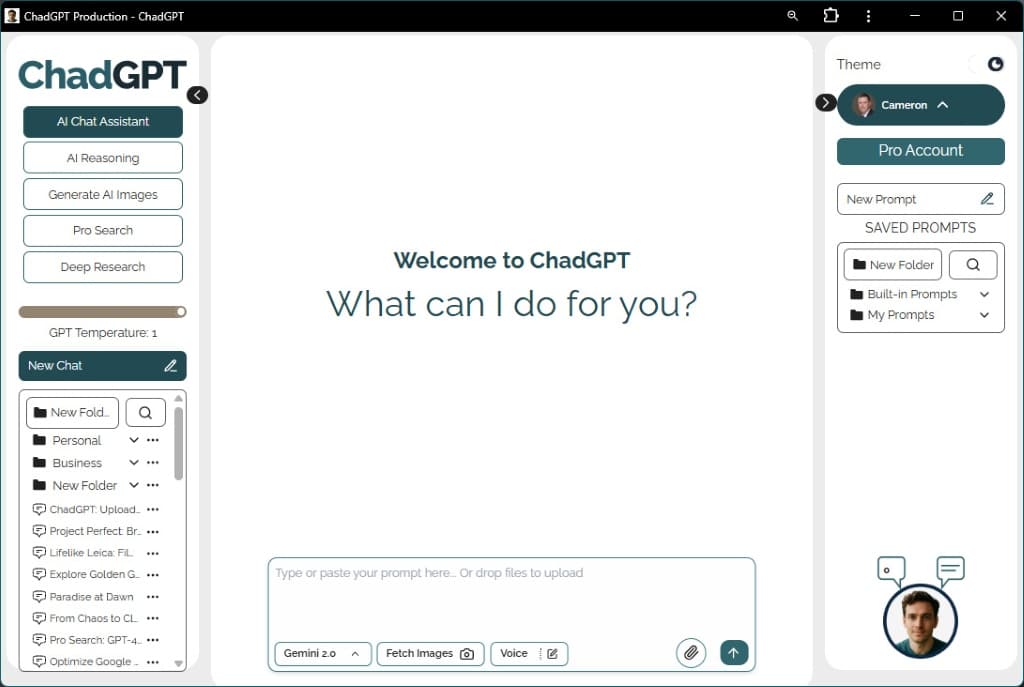
Task: Open options for New Folder folder
Action: 153,485
